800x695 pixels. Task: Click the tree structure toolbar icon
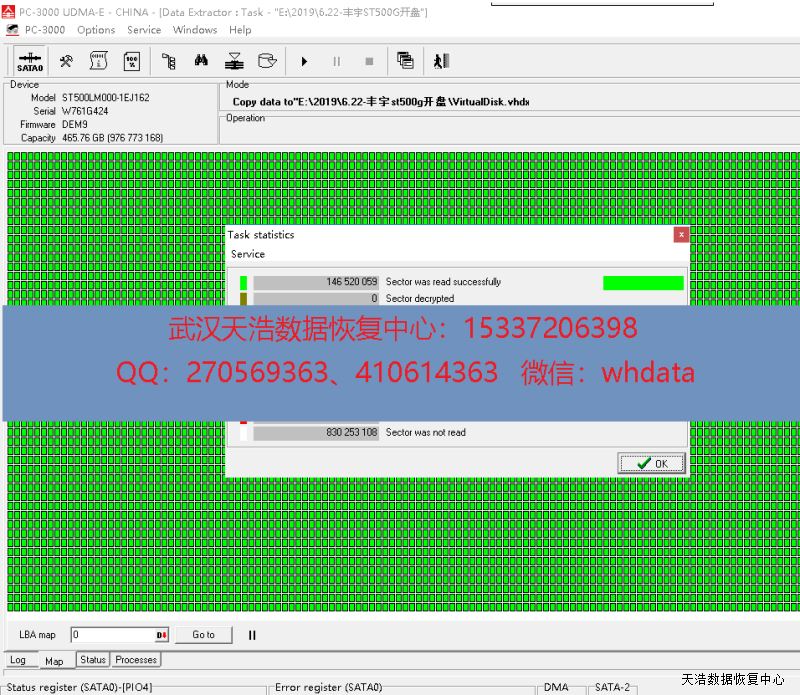click(169, 61)
